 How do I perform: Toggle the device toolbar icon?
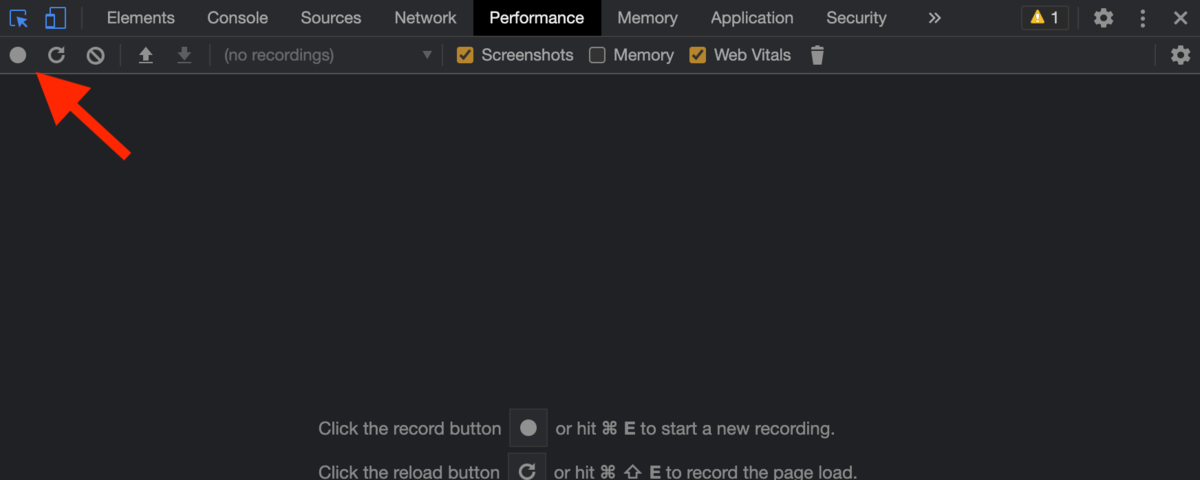(x=55, y=18)
